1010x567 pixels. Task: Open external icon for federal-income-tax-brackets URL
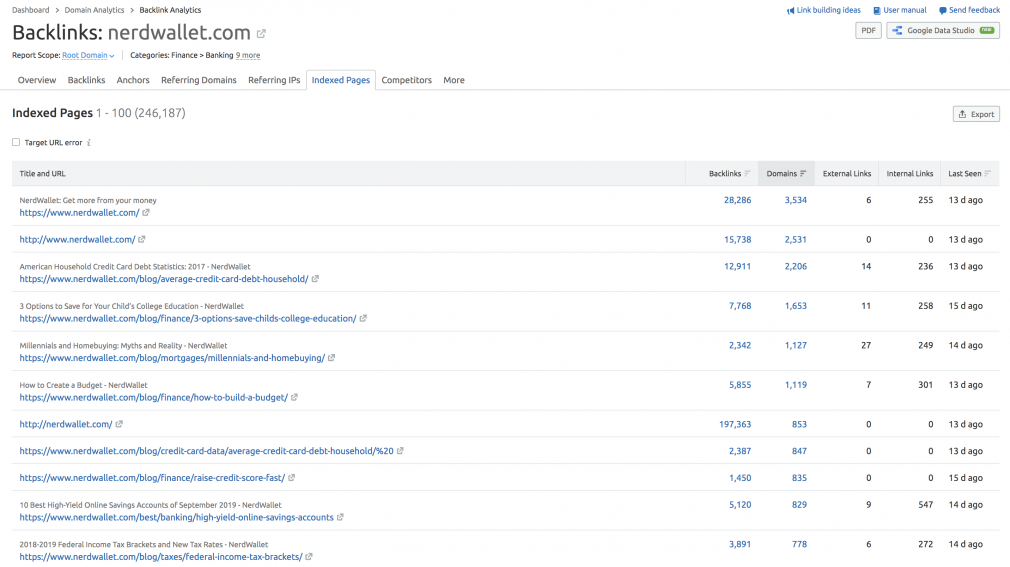click(x=309, y=557)
